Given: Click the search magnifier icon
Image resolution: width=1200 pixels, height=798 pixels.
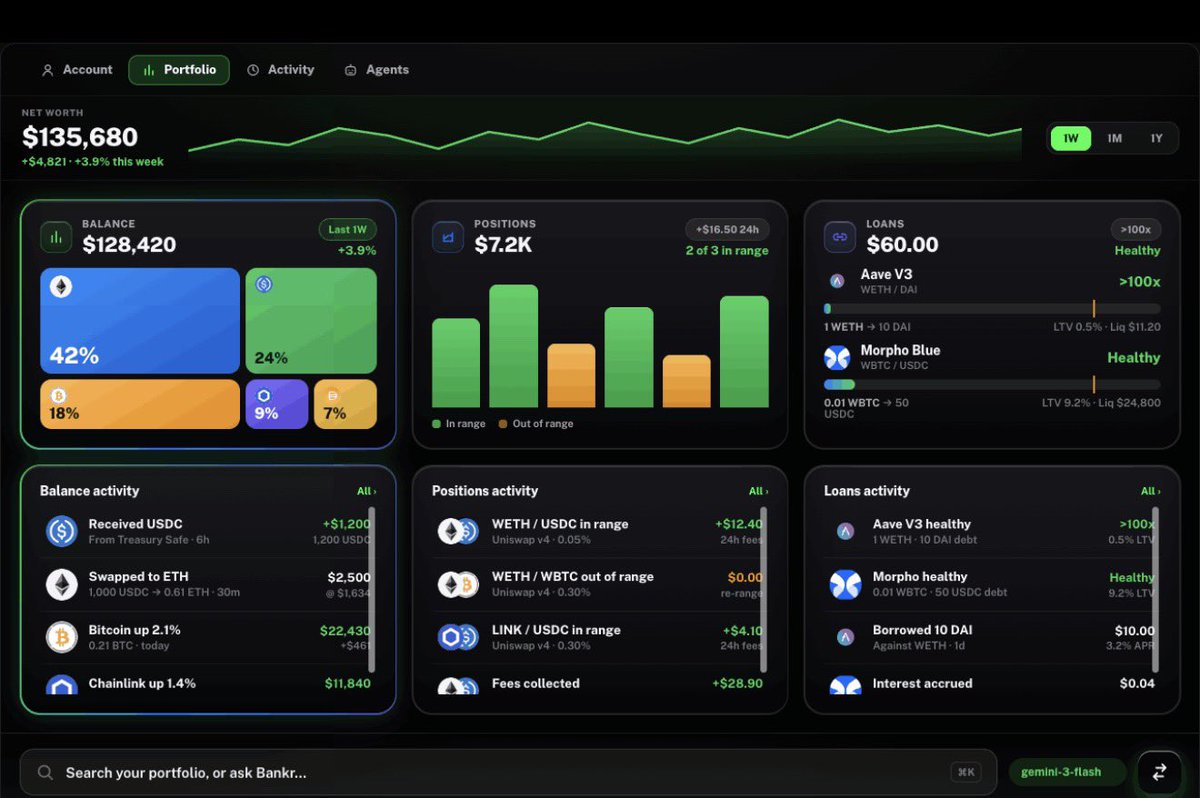Looking at the screenshot, I should (x=45, y=773).
